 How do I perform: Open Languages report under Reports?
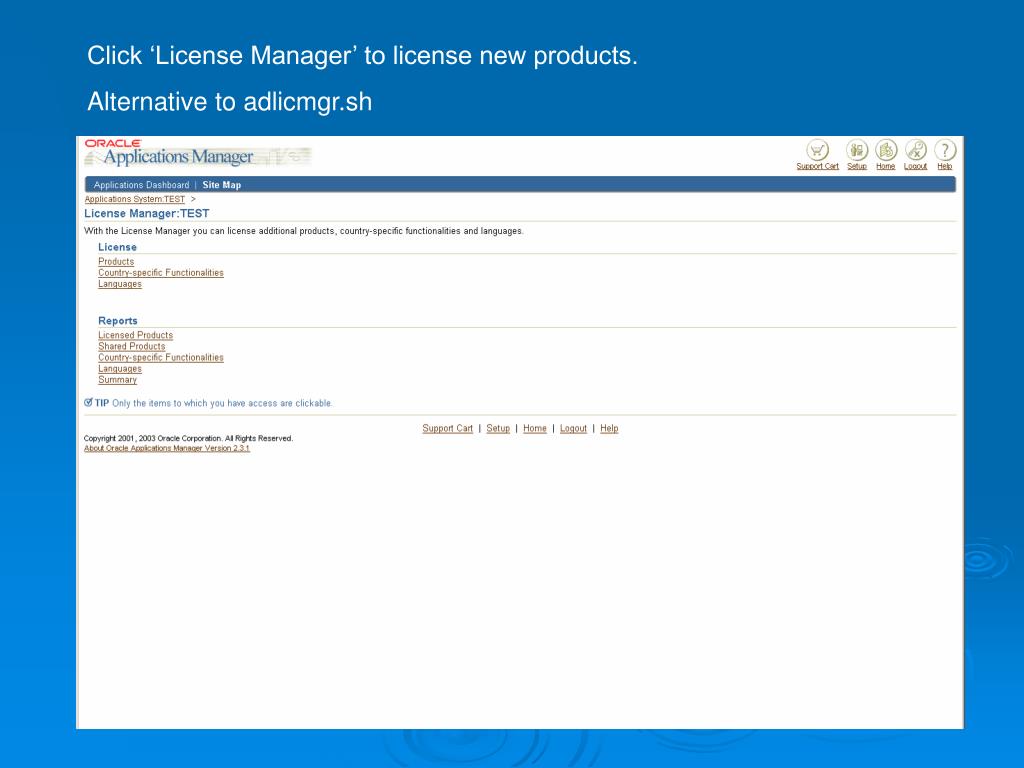point(120,368)
